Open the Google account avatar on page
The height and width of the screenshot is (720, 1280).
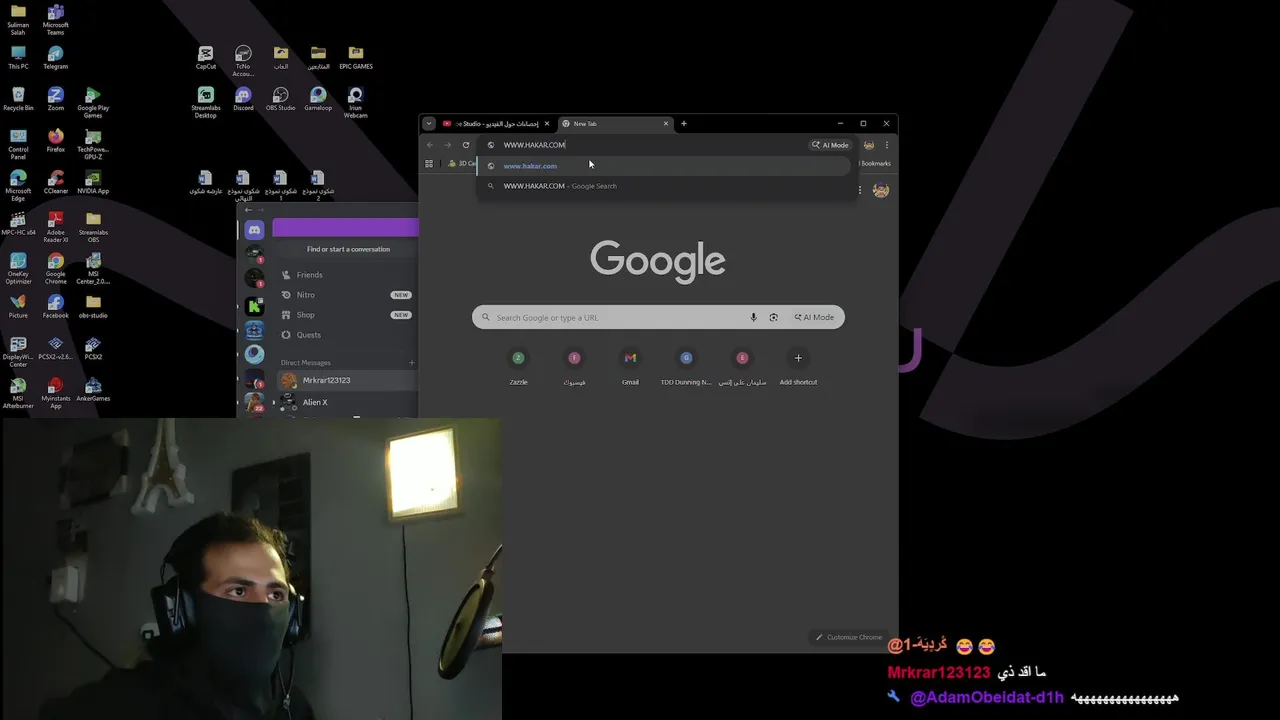(x=881, y=190)
